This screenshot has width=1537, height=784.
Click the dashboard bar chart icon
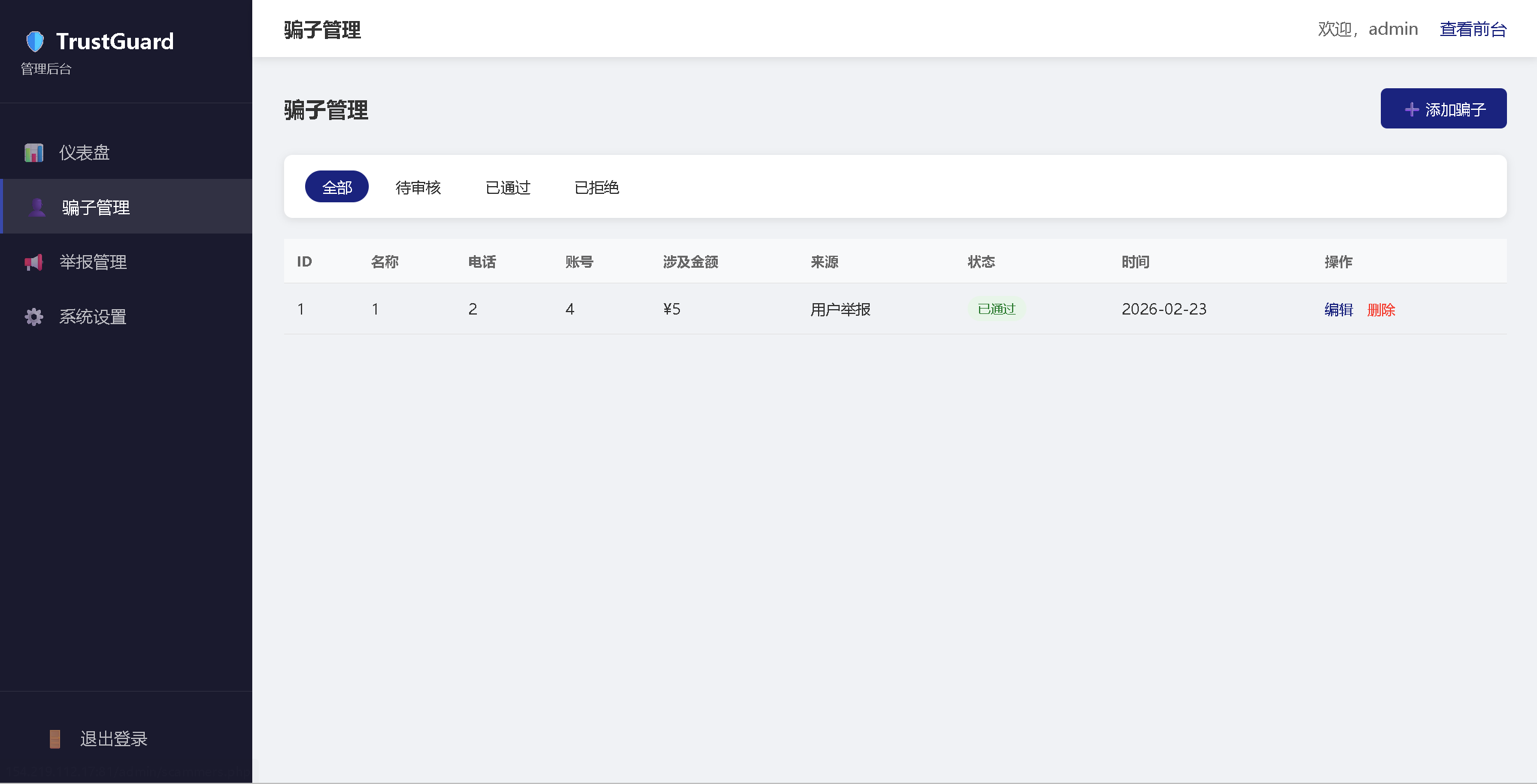tap(34, 152)
